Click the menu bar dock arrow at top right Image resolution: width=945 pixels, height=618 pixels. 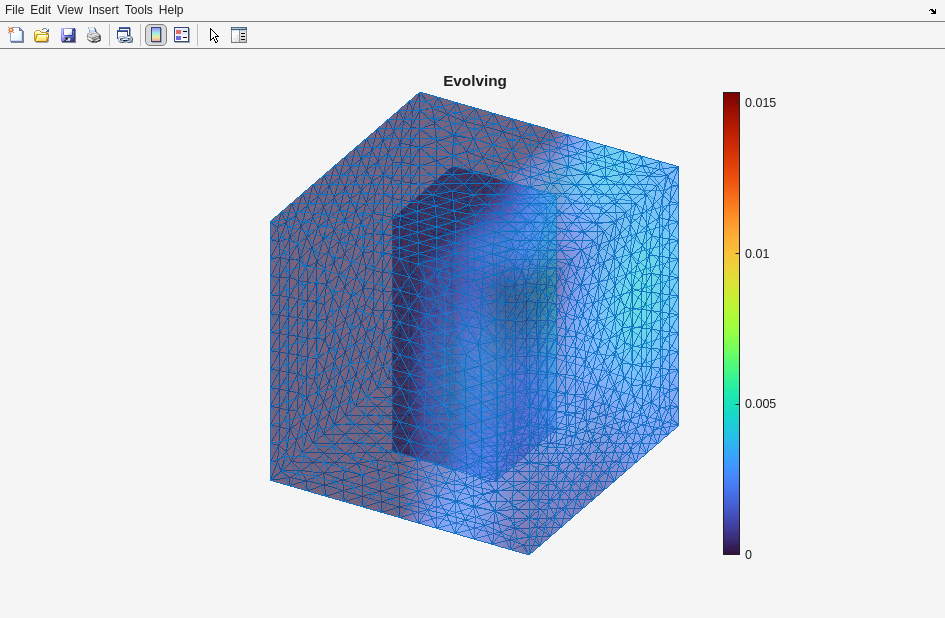(x=932, y=11)
